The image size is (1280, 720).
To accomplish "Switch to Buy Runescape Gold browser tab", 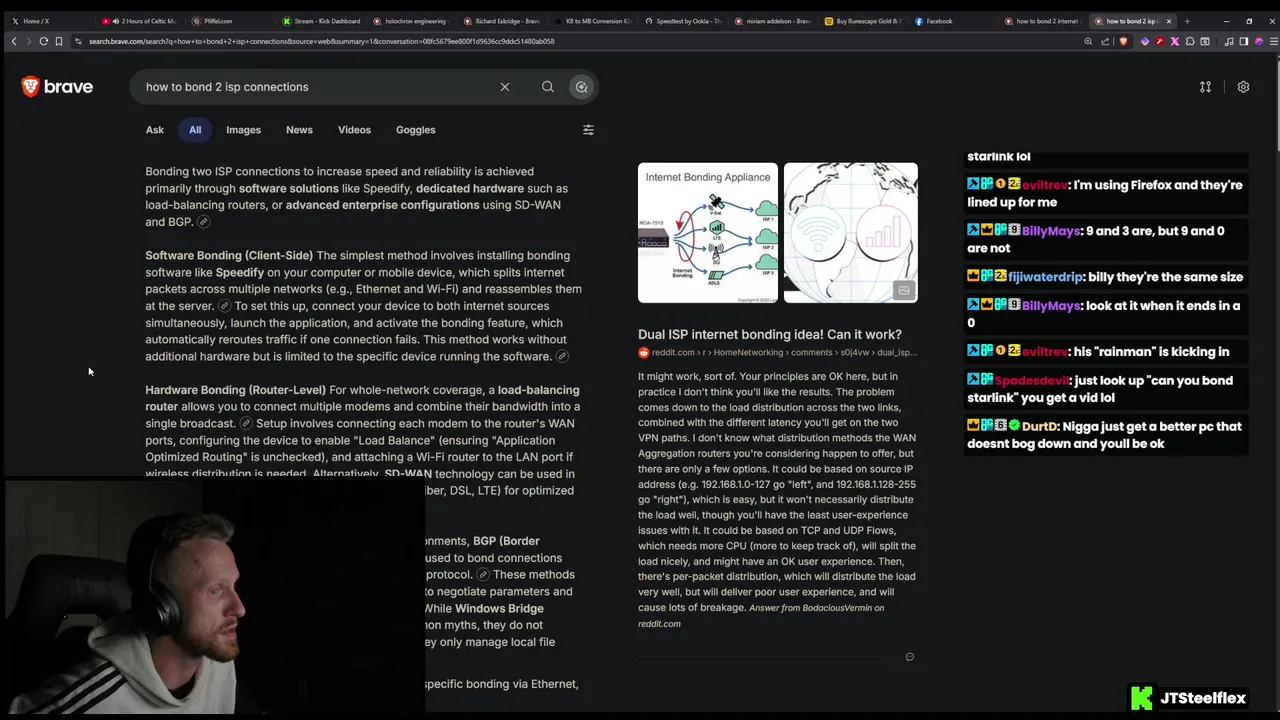I will (x=862, y=21).
